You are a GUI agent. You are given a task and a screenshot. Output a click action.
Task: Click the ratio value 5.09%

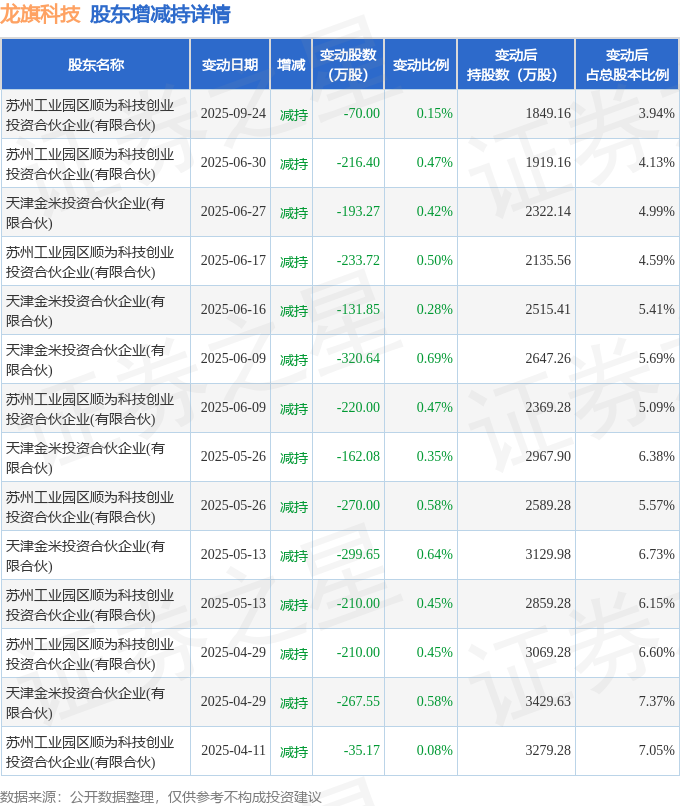656,408
